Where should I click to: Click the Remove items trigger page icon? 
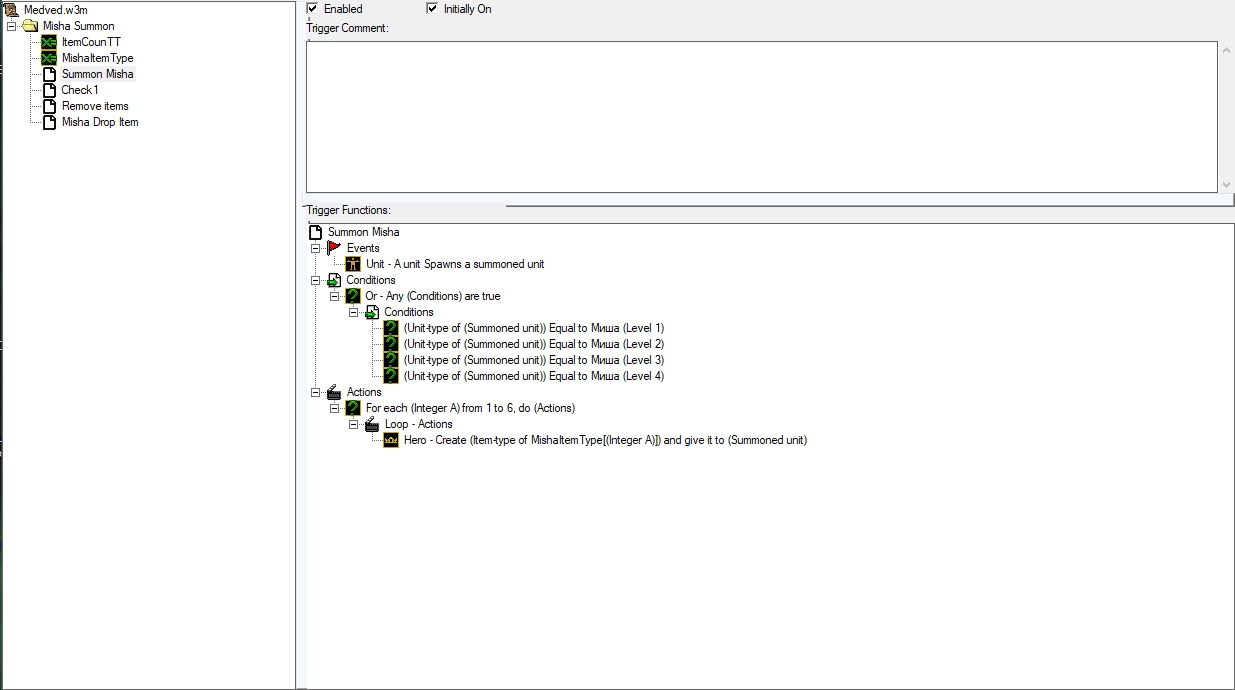click(50, 106)
